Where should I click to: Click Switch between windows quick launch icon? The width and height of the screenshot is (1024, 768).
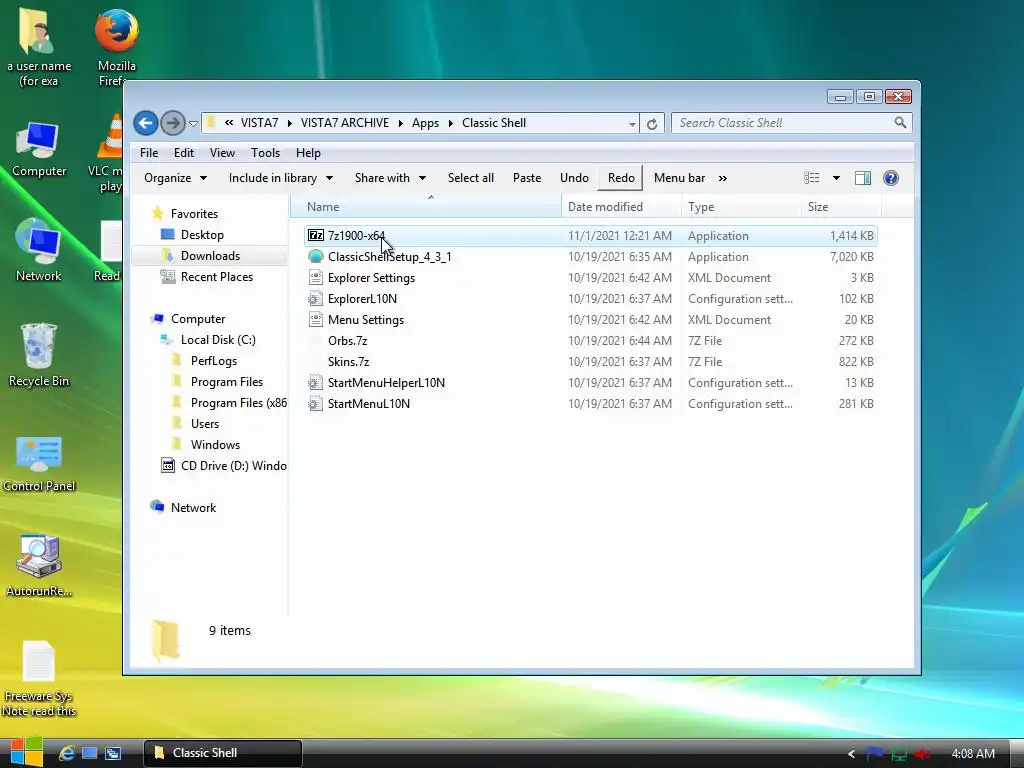(113, 753)
